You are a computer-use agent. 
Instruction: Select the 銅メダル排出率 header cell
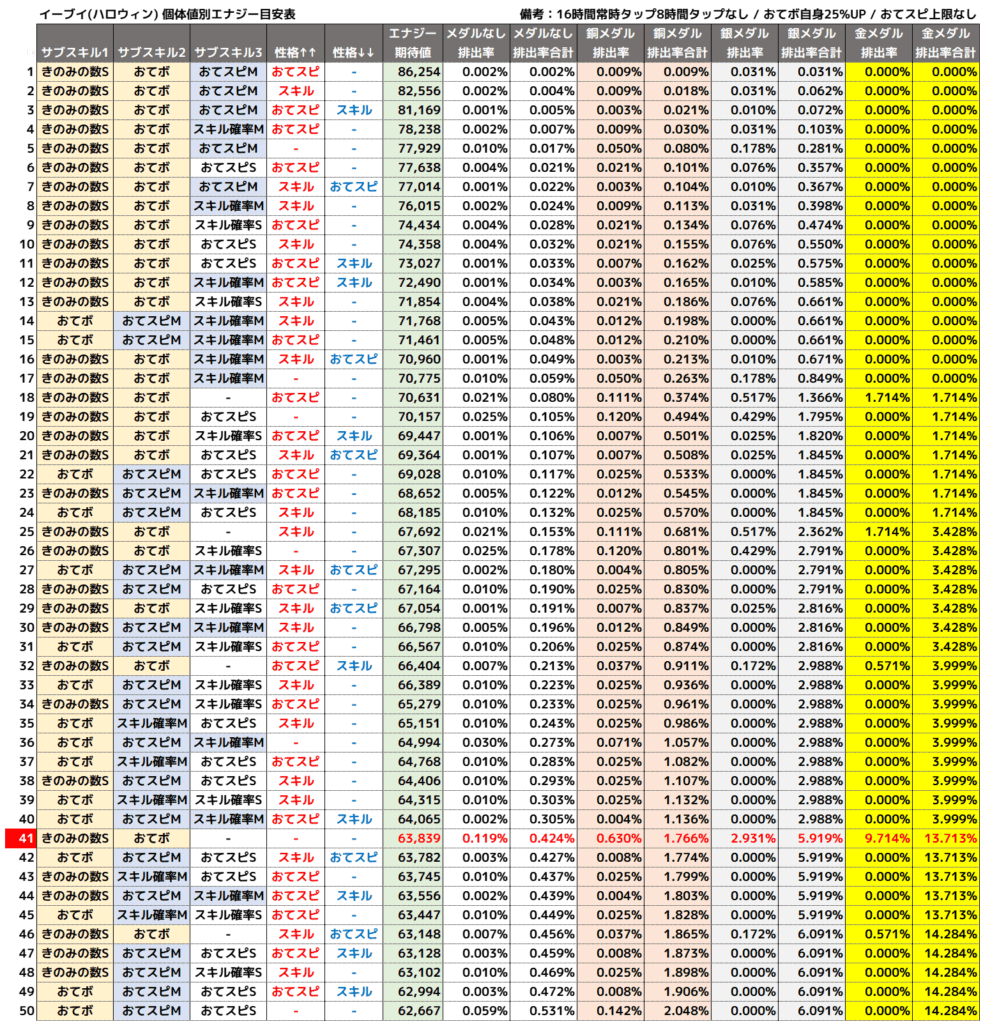click(609, 43)
